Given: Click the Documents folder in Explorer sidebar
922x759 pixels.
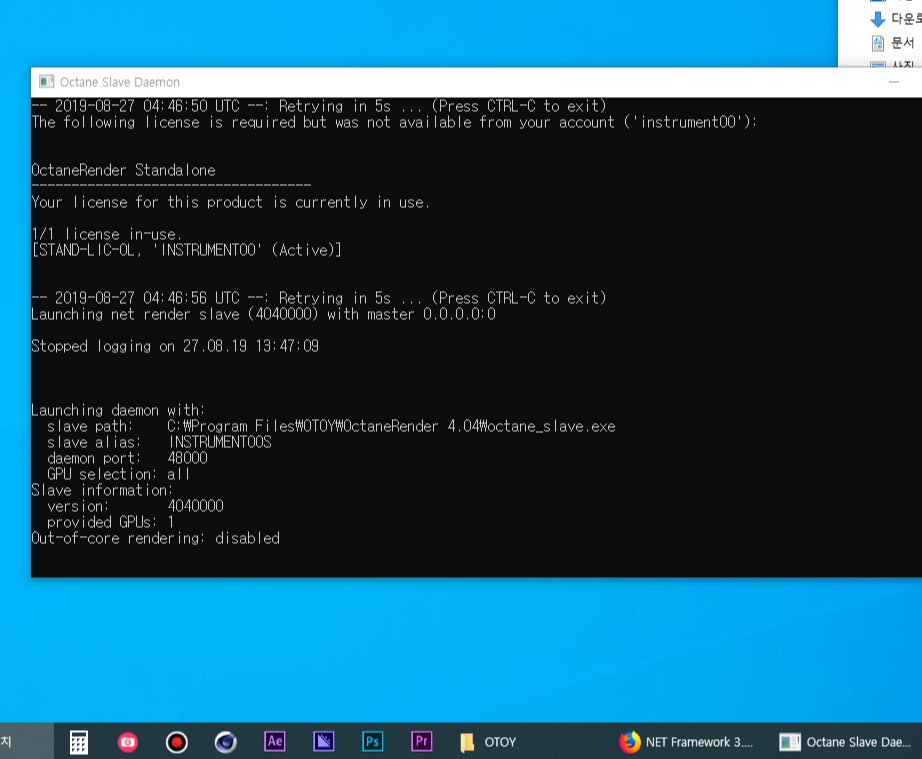Looking at the screenshot, I should coord(893,43).
